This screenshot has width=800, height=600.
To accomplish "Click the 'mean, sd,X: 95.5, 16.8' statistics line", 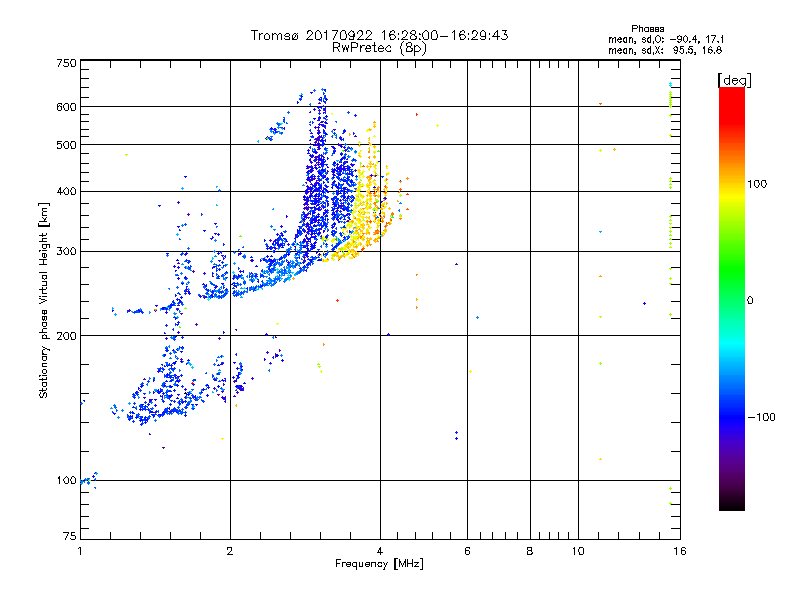I will (665, 50).
